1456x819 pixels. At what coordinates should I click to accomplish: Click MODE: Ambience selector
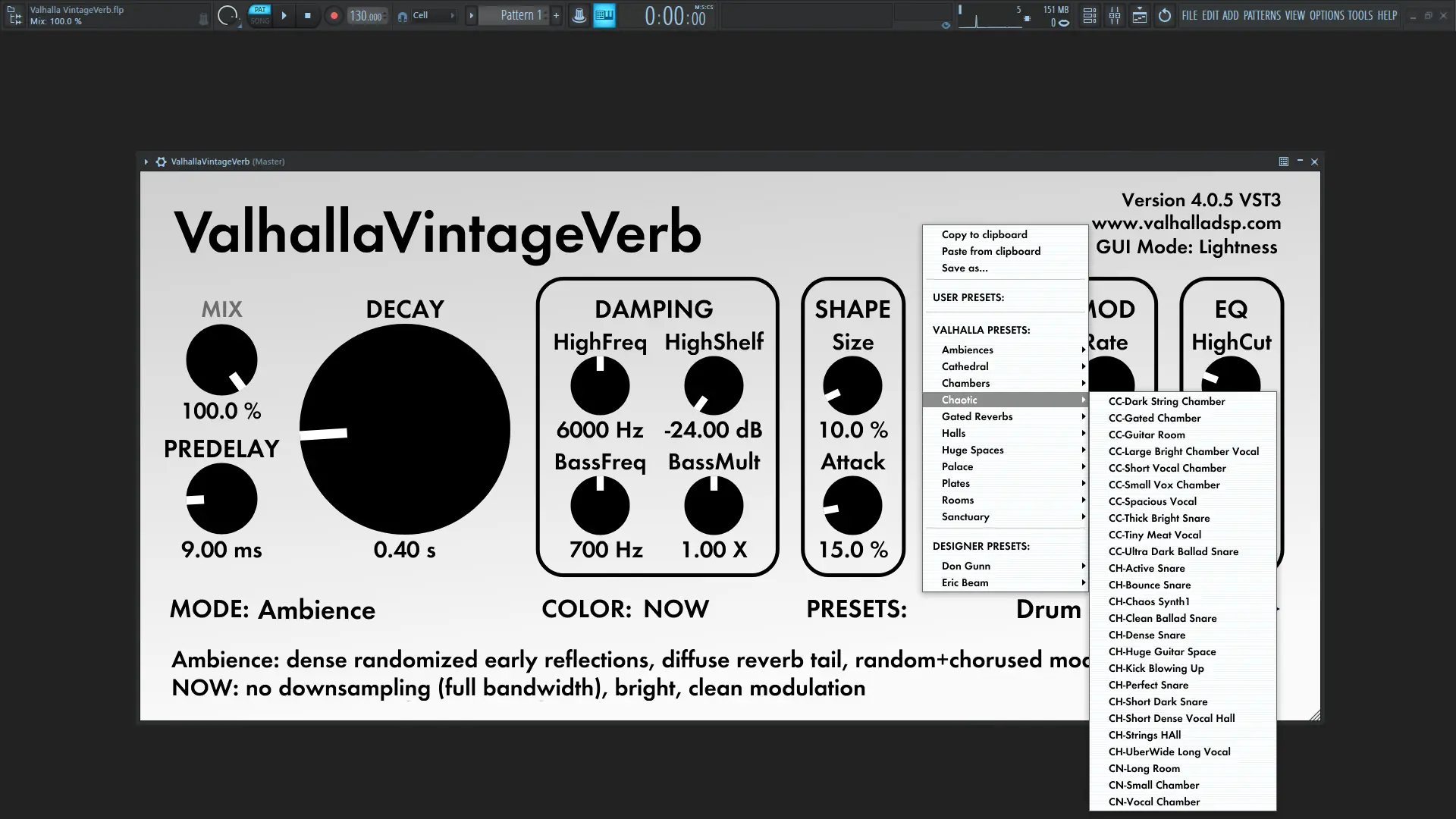point(316,610)
